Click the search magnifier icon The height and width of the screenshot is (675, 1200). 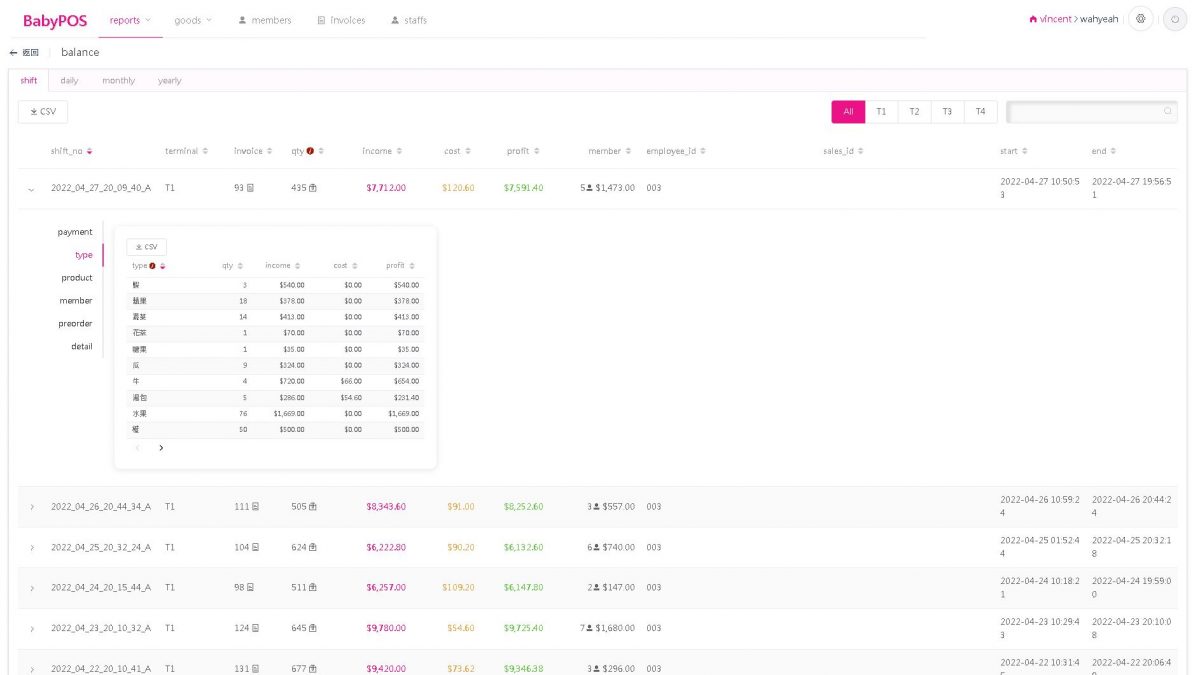(x=1168, y=112)
